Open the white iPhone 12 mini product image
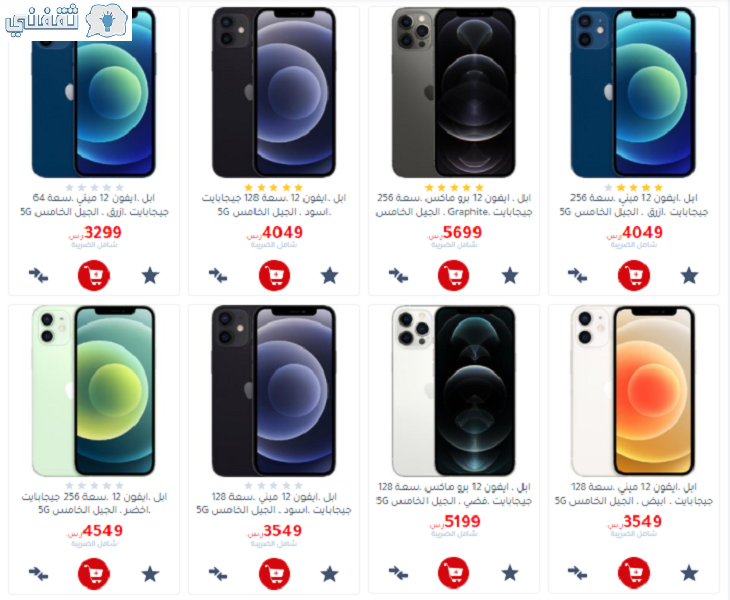 click(634, 391)
